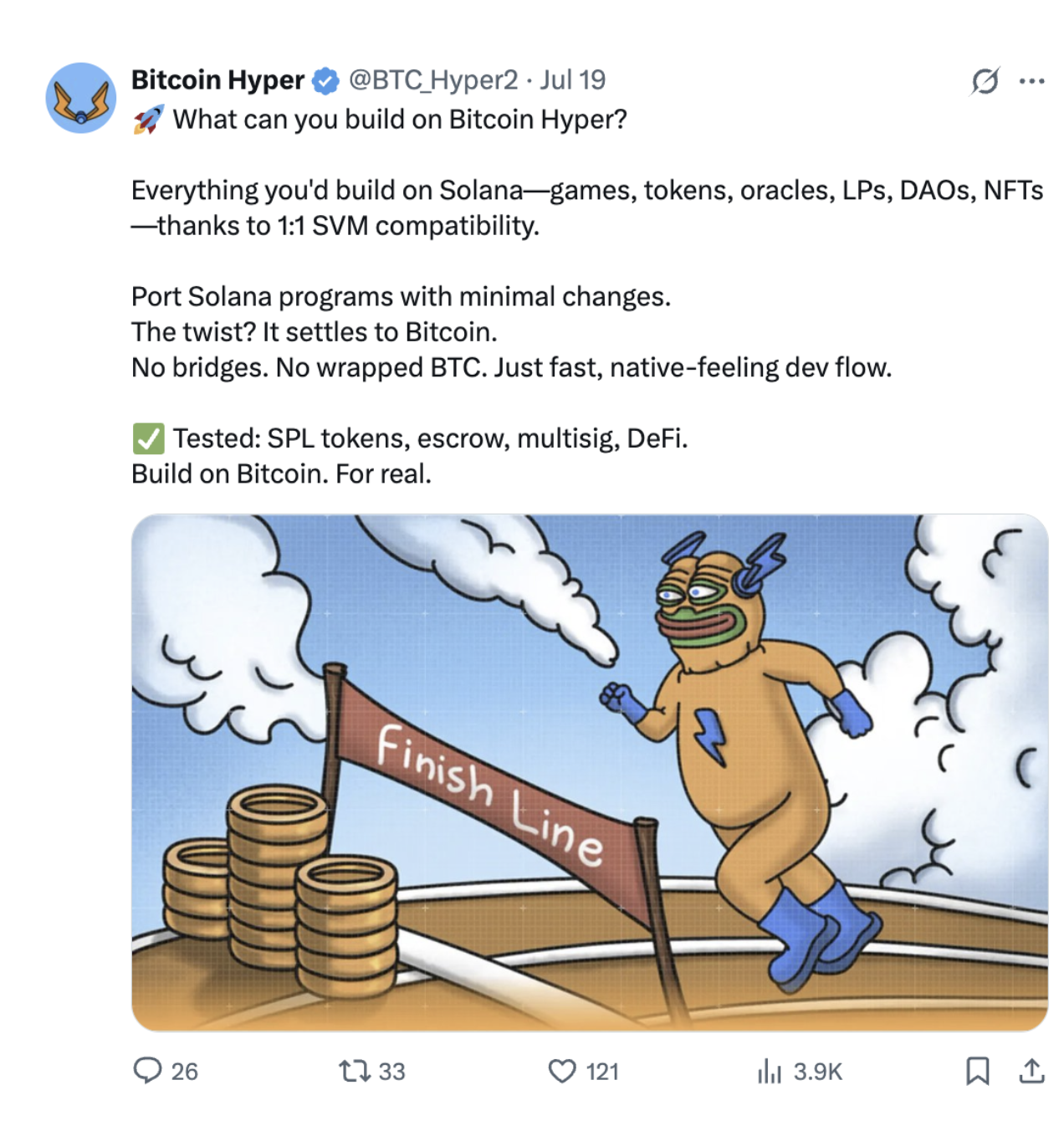Click the text 'What can you build on Bitcoin Hyper?'

(x=400, y=120)
